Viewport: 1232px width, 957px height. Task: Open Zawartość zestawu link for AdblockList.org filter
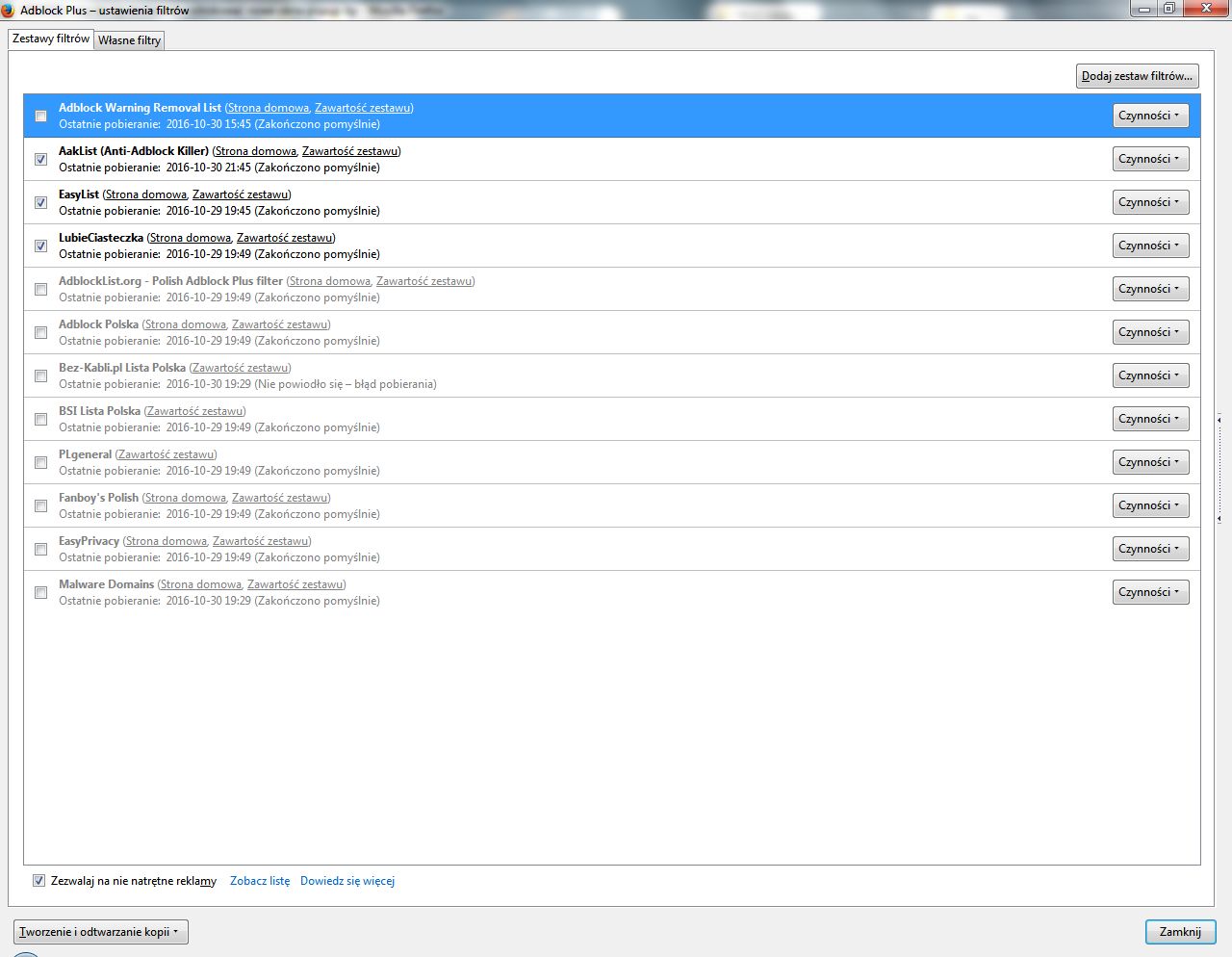(x=424, y=281)
